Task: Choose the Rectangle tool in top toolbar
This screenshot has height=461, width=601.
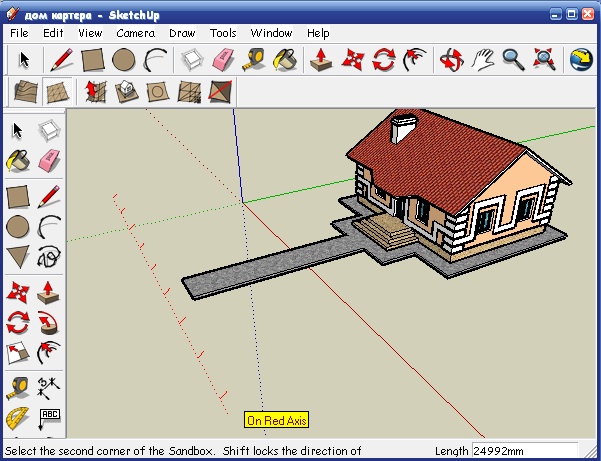Action: click(x=92, y=60)
